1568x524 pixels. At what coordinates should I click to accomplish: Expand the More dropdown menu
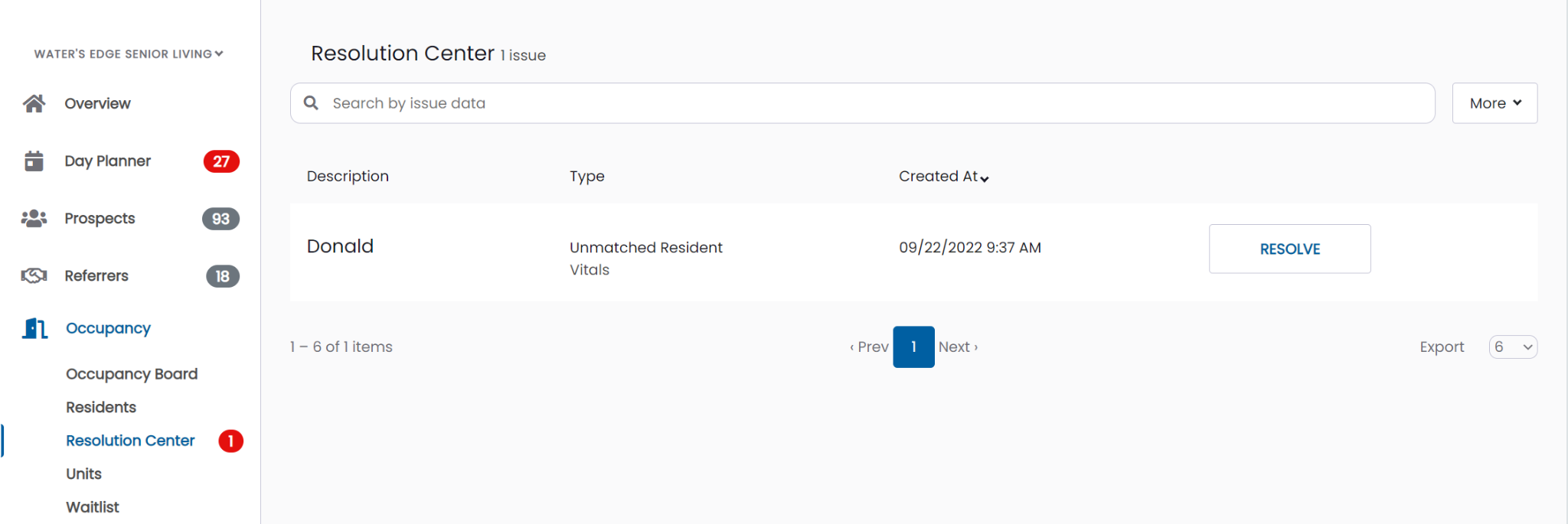(1494, 103)
